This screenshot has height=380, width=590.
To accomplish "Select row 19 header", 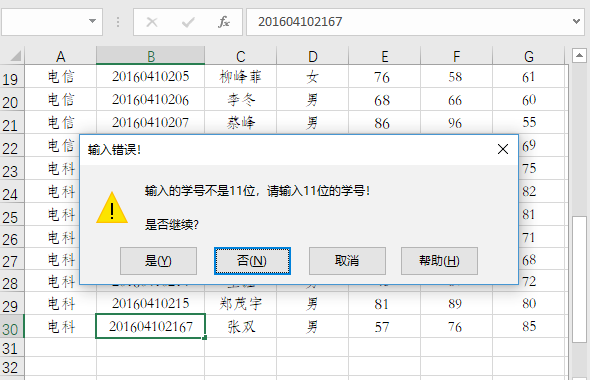I will [x=12, y=77].
